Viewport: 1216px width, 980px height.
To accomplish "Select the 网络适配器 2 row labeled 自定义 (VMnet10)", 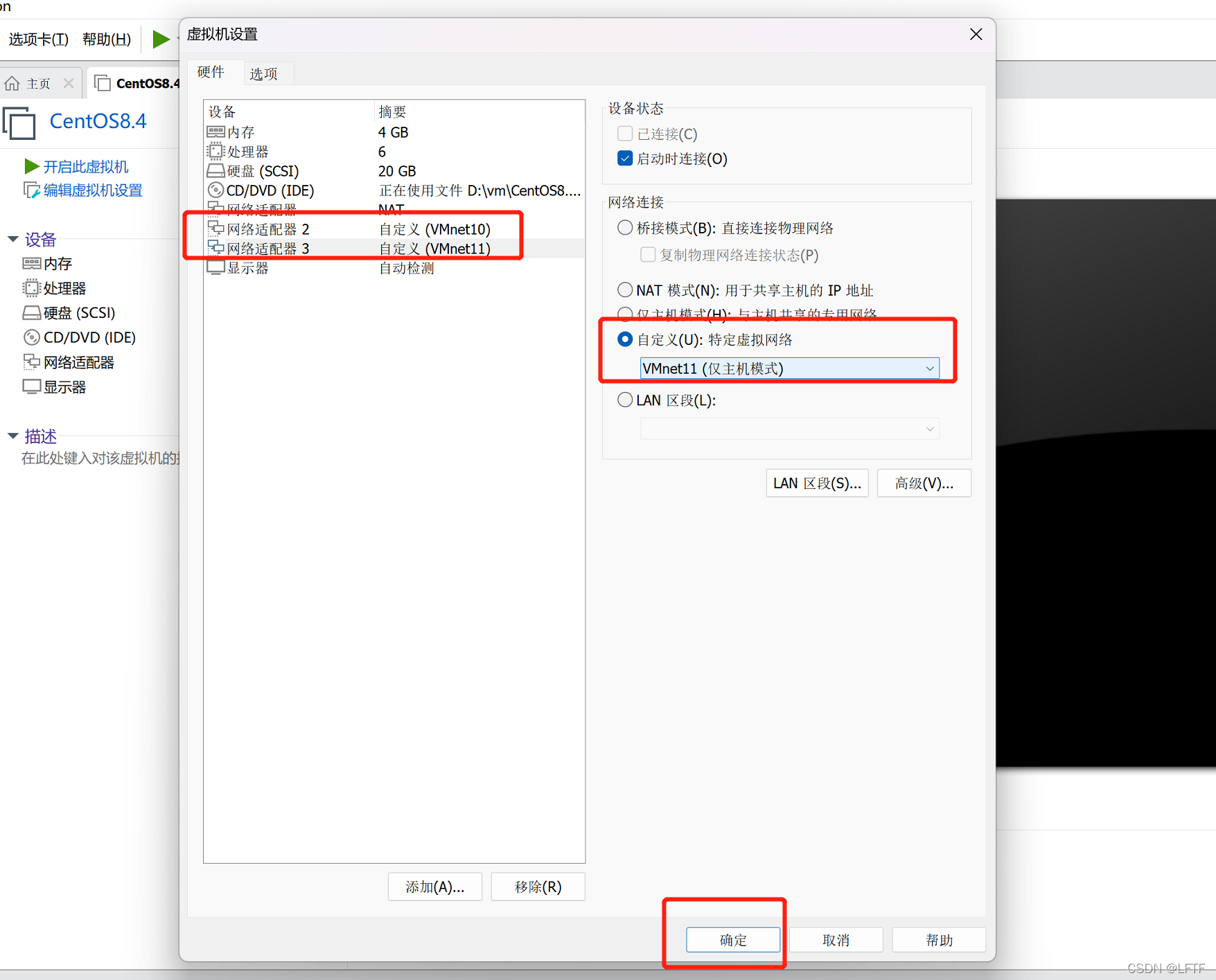I will (394, 229).
